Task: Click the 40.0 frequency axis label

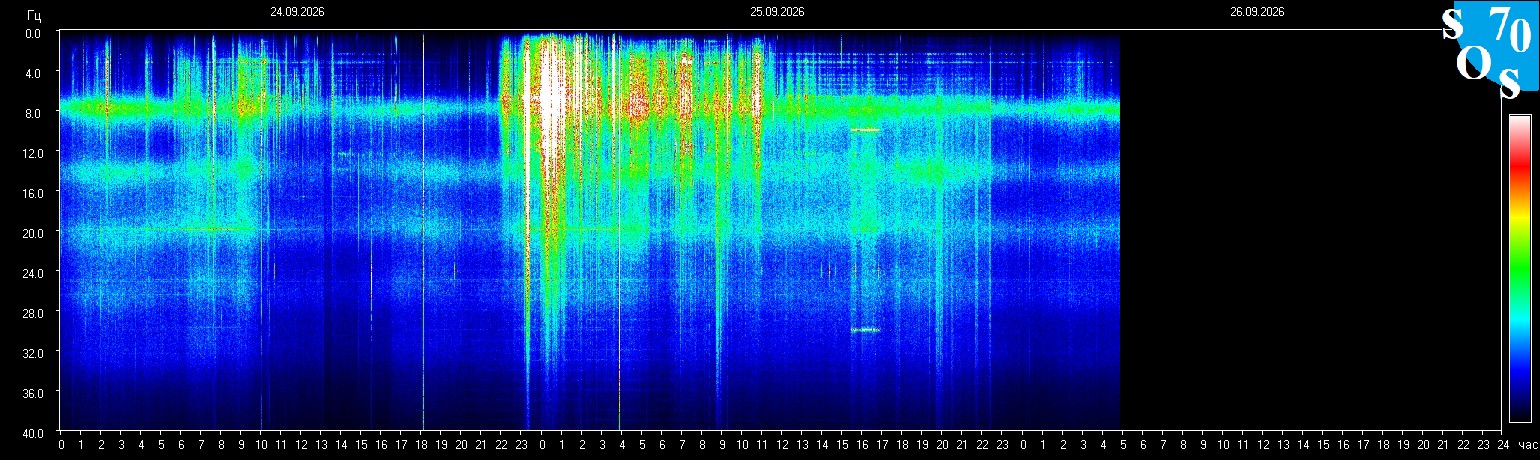Action: click(32, 433)
